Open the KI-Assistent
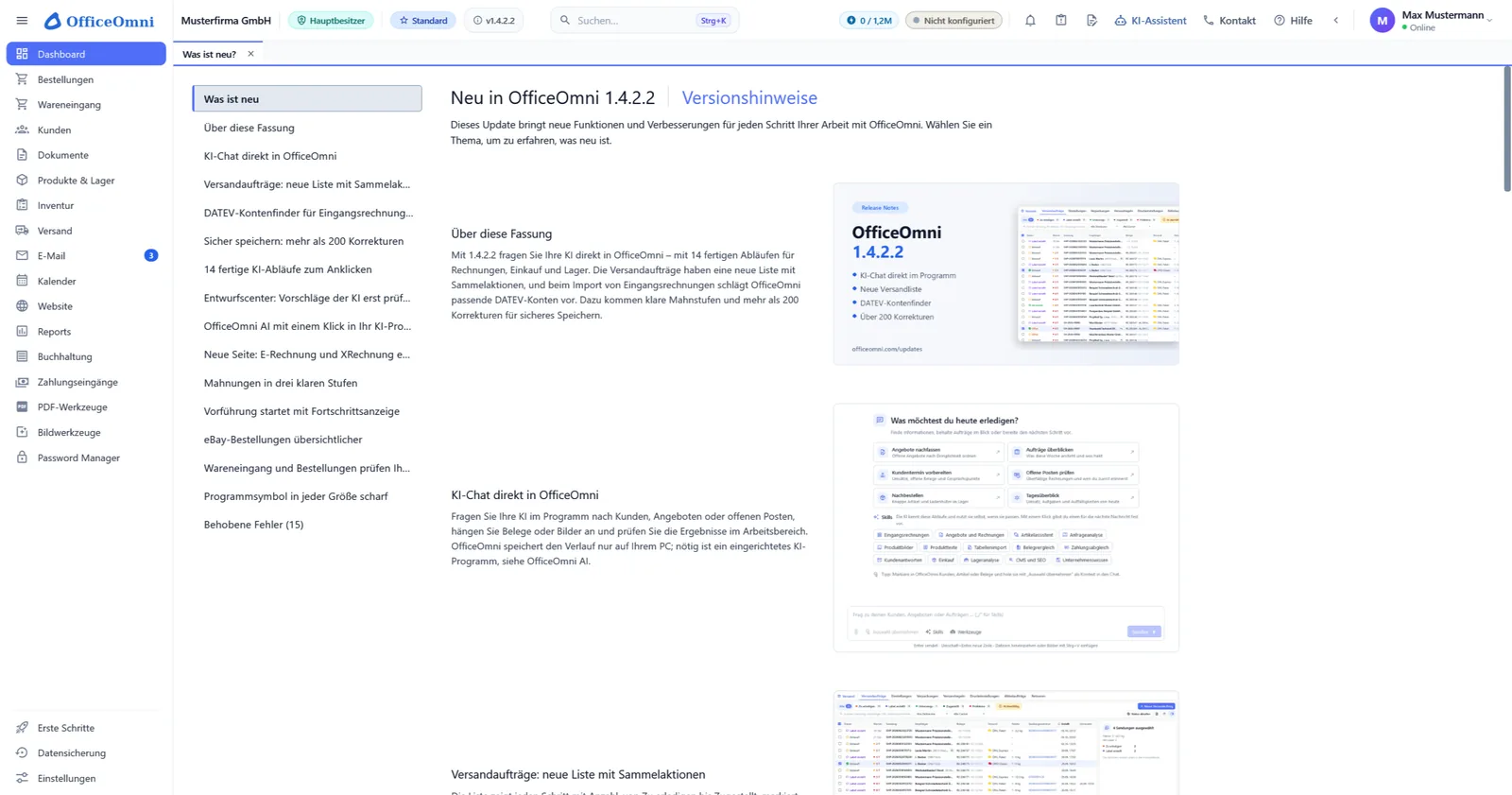 [1150, 21]
